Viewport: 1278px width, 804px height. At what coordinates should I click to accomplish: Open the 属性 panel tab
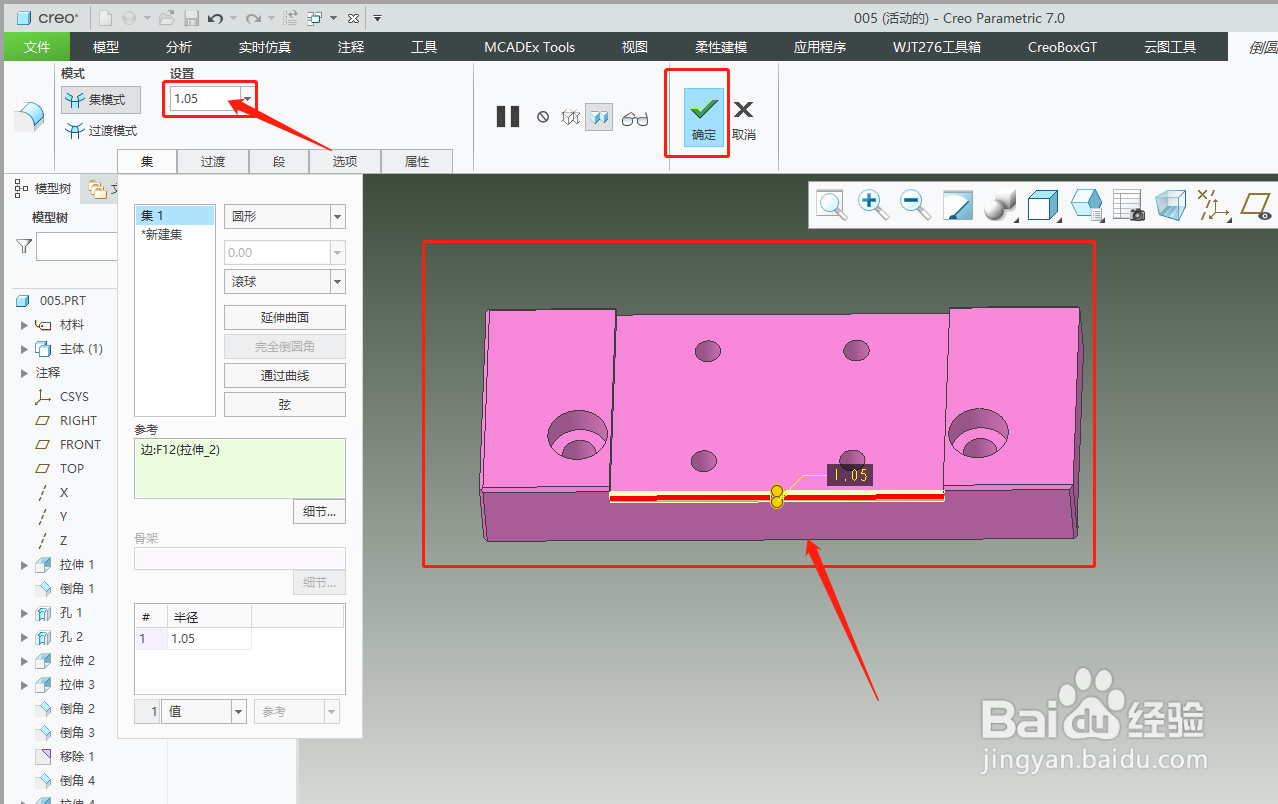(x=417, y=161)
